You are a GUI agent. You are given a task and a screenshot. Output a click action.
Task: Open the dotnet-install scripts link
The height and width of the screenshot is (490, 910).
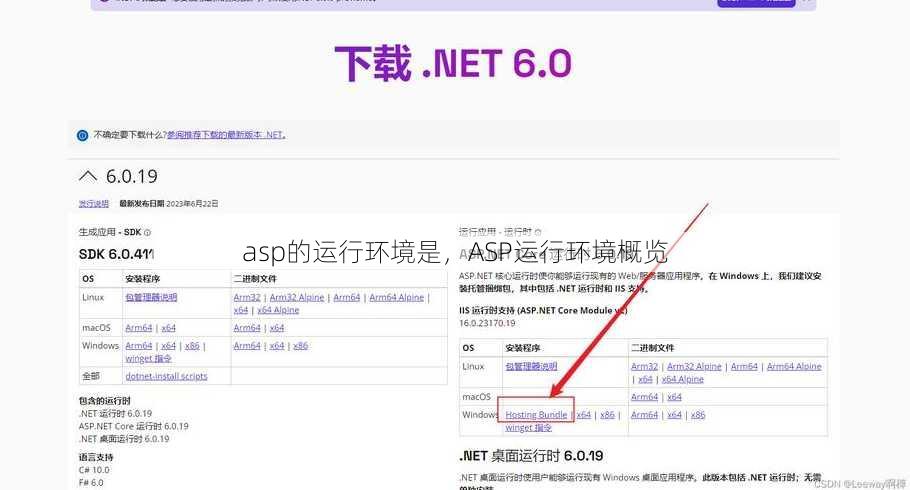pos(167,376)
